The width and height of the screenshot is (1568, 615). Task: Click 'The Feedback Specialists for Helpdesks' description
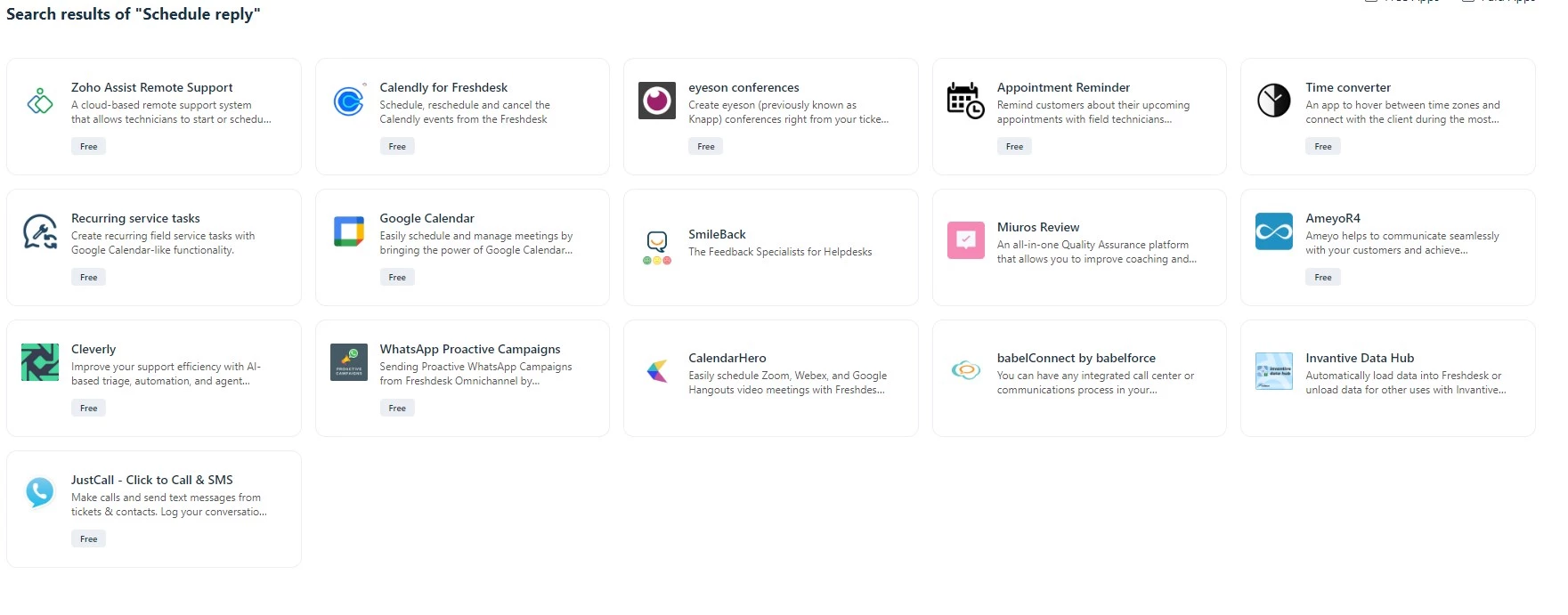tap(780, 252)
